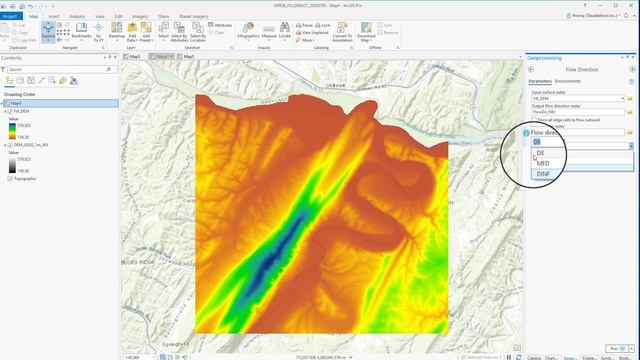The image size is (640, 360).
Task: Select the Explore navigation tool
Action: coord(48,31)
